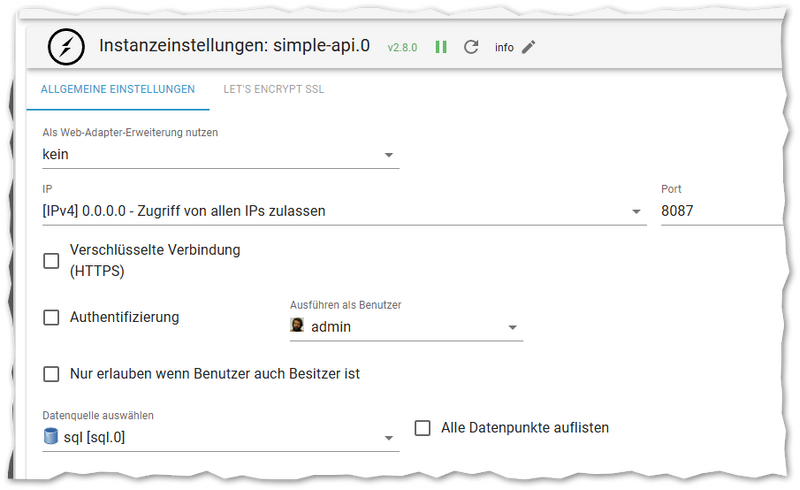Click the info label in header
The width and height of the screenshot is (800, 490).
click(x=504, y=48)
